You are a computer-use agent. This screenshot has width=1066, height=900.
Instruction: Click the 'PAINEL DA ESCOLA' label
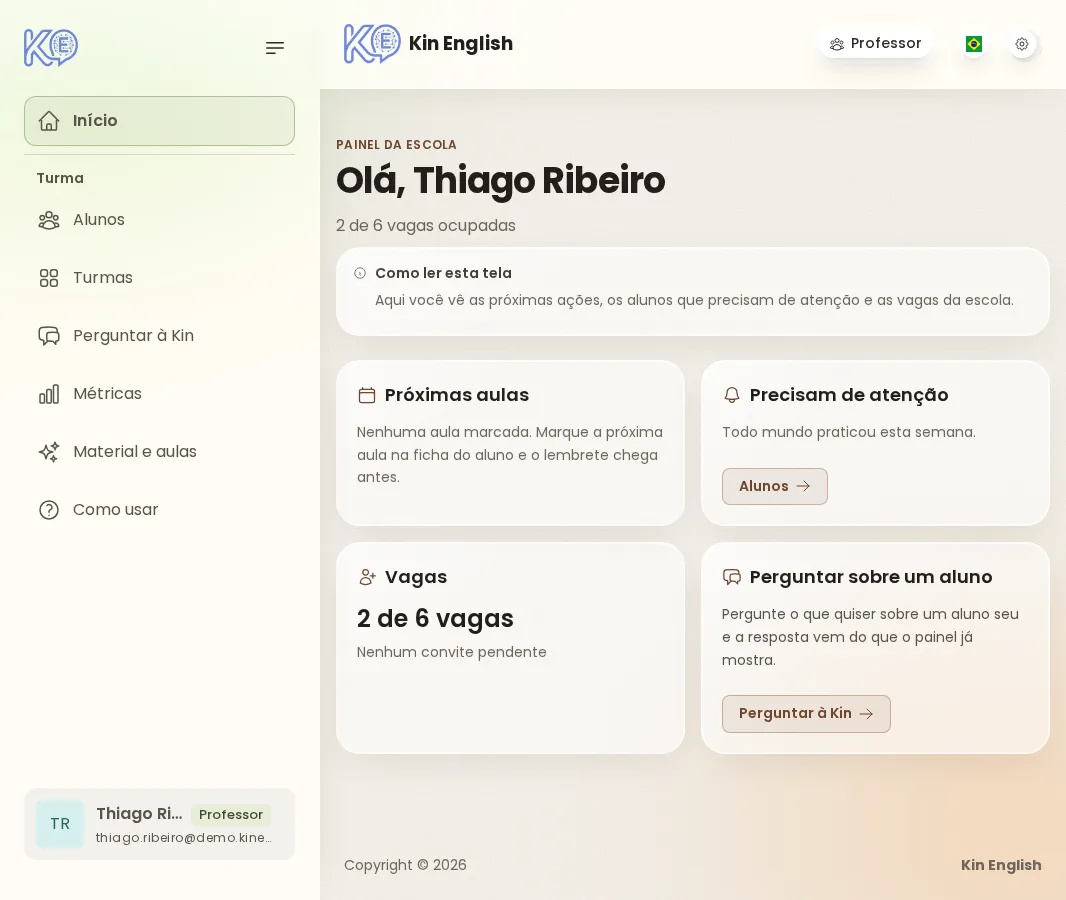point(396,145)
